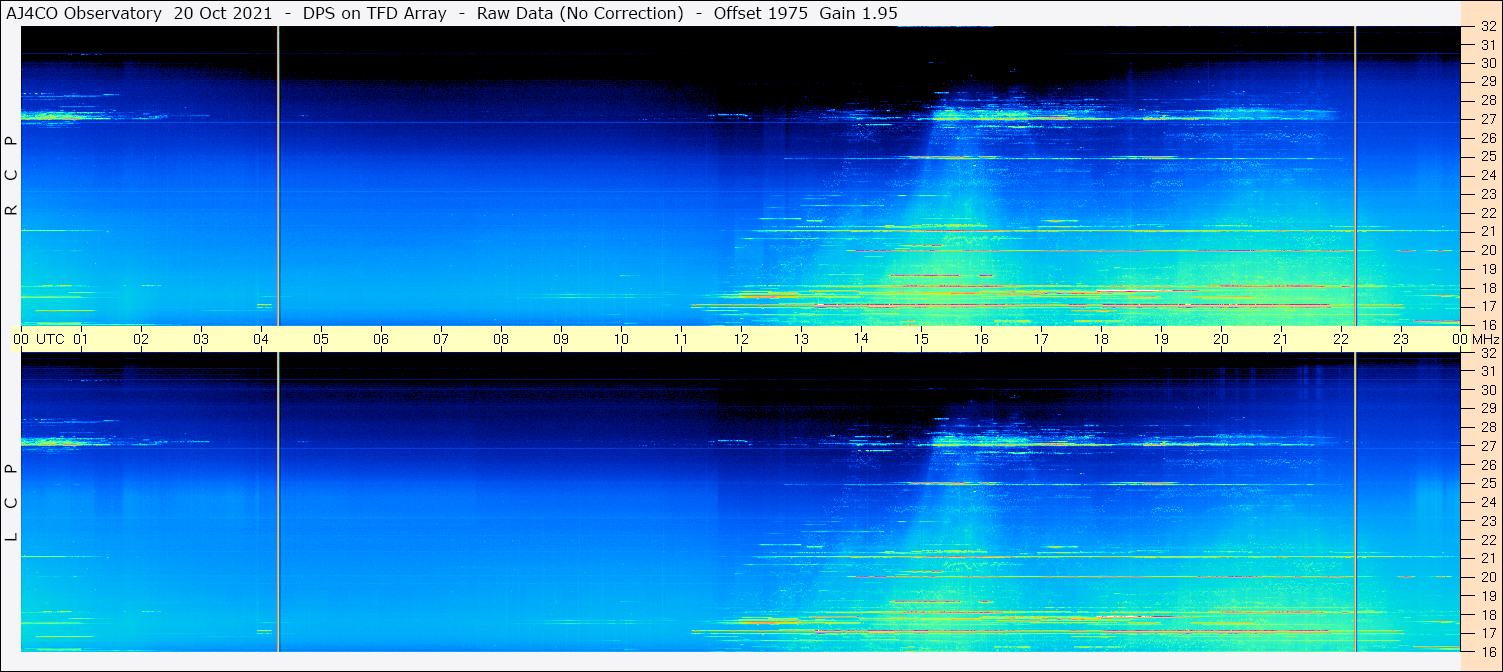This screenshot has height=672, width=1503.
Task: Click the 22 MHz tick in the LCP scale
Action: click(1487, 540)
